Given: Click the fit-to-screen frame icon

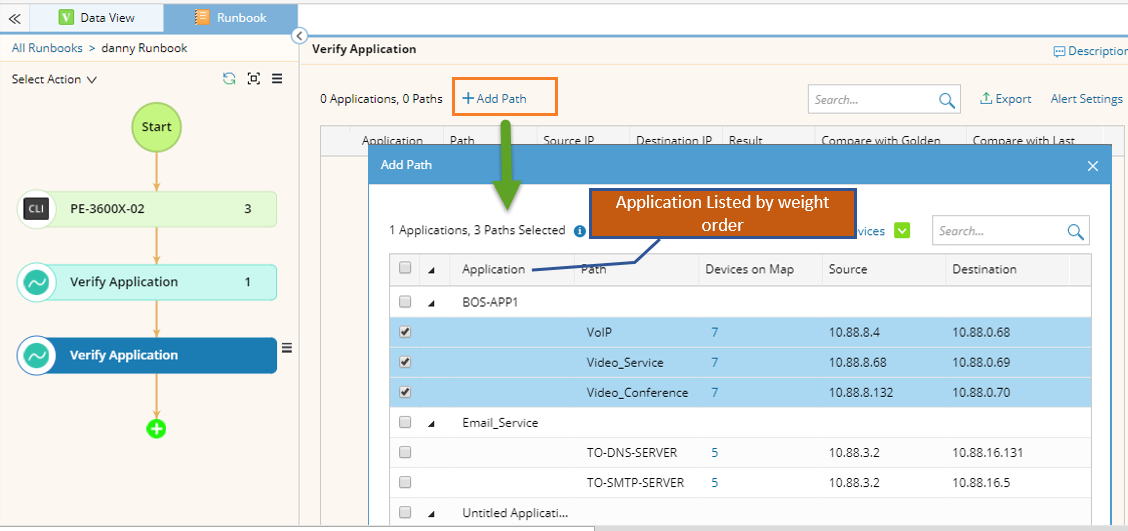Looking at the screenshot, I should point(254,79).
